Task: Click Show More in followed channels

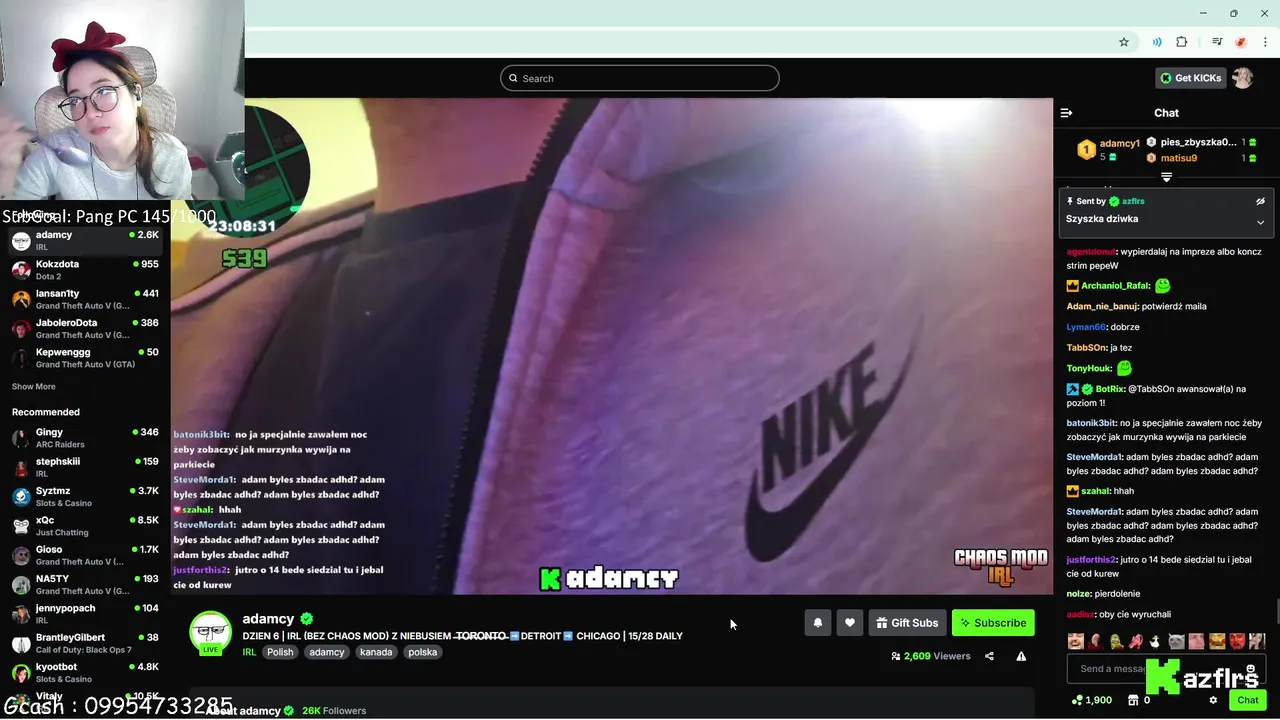Action: pyautogui.click(x=34, y=387)
